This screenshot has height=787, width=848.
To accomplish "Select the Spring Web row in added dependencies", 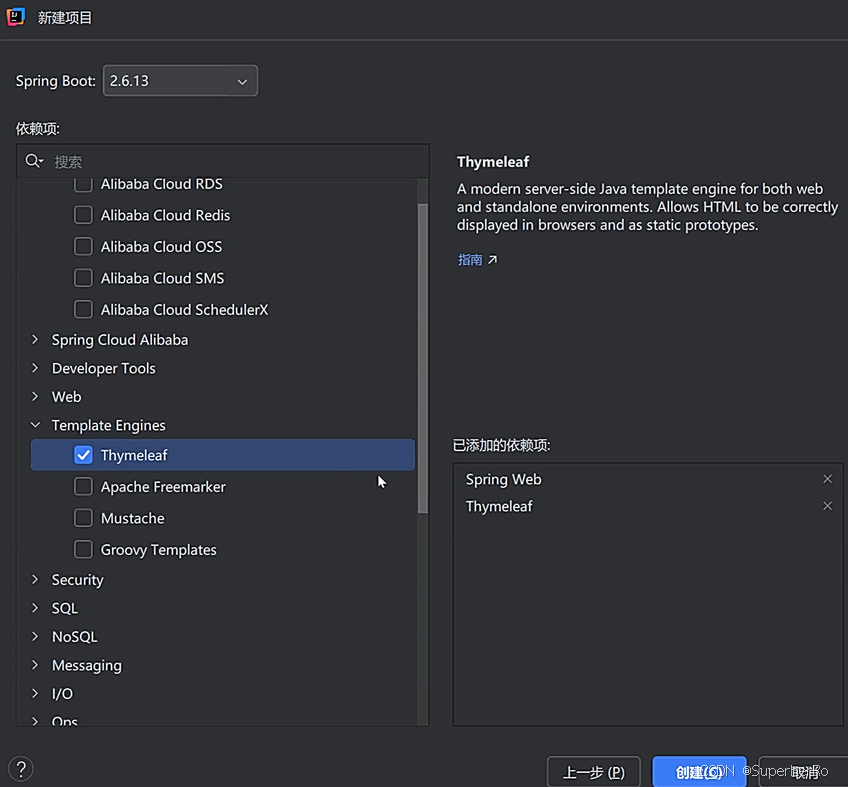I will click(x=648, y=479).
